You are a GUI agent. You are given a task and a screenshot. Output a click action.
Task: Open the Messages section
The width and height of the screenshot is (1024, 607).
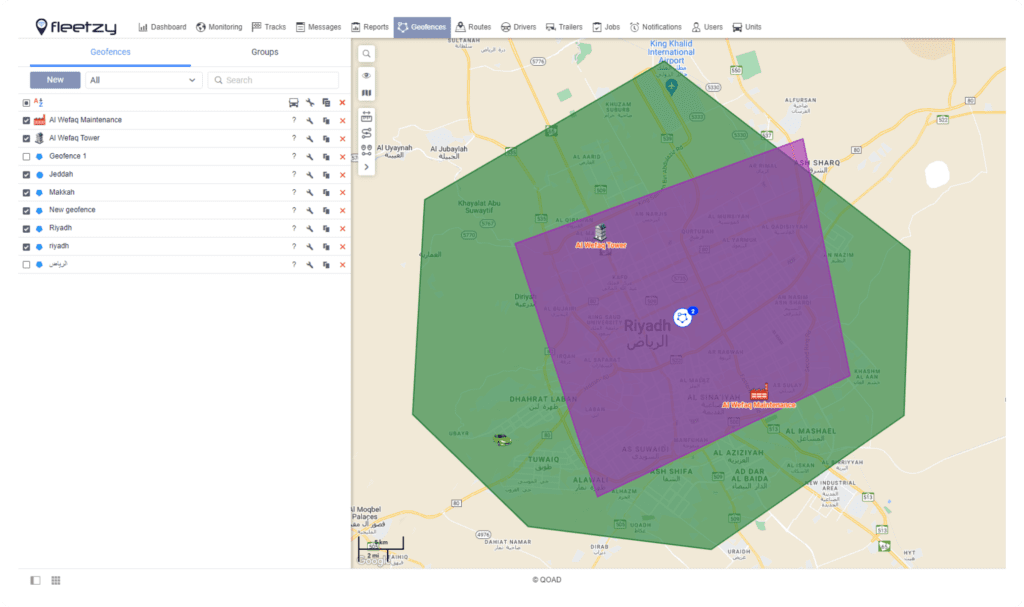pyautogui.click(x=318, y=27)
